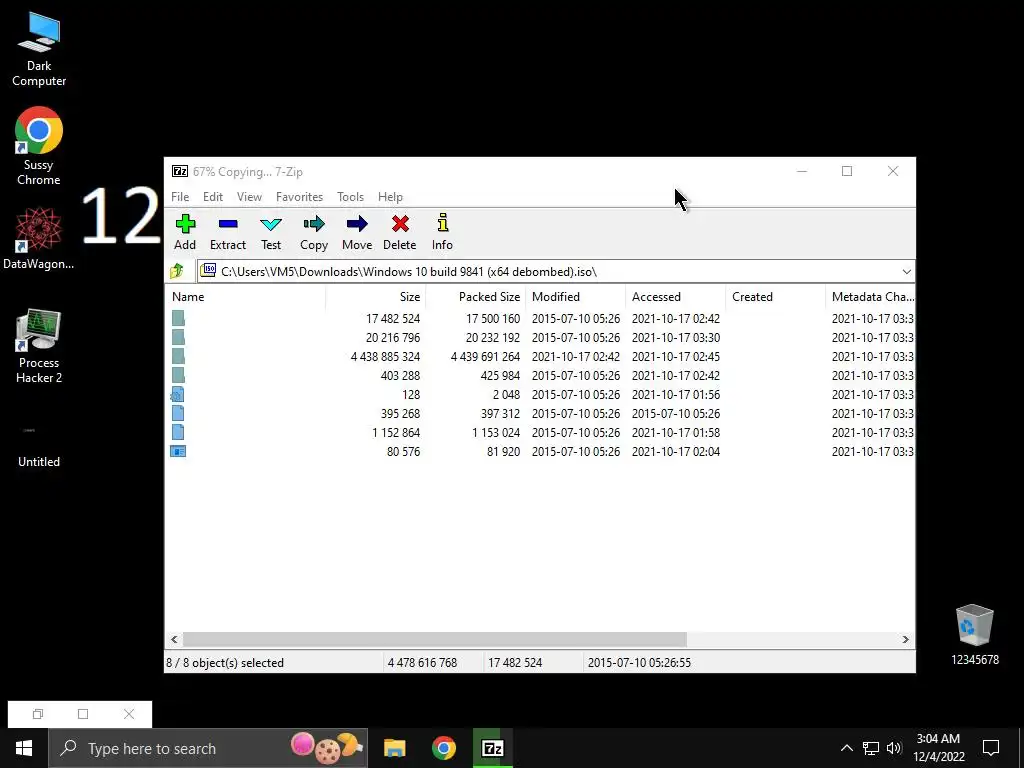
Task: Sort by Accessed column header
Action: coord(675,296)
